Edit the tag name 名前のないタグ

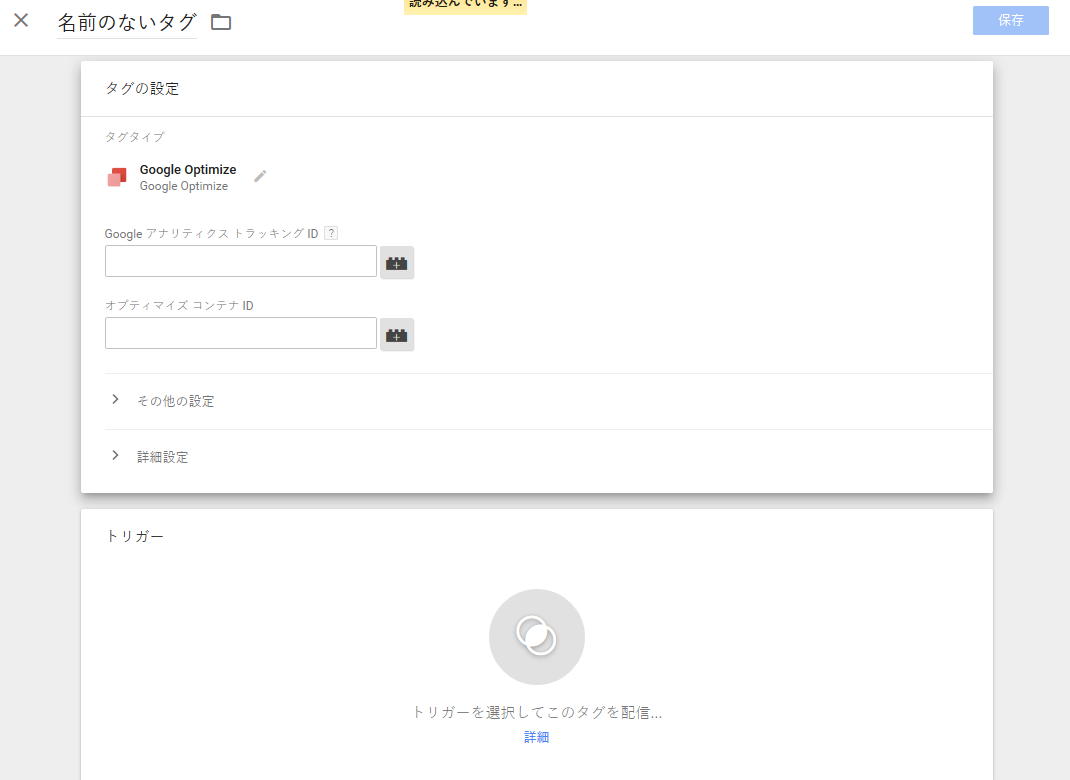[x=127, y=23]
